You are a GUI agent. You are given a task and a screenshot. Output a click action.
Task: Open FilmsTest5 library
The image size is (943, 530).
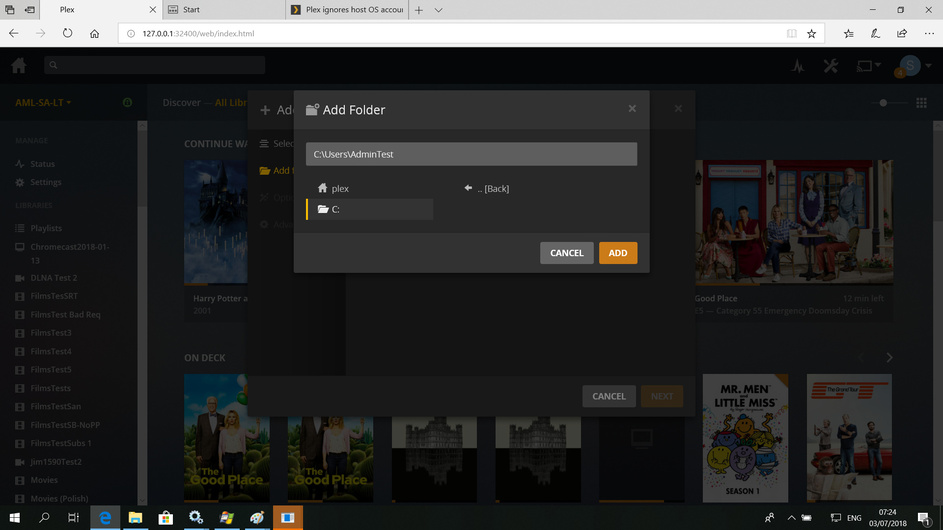[x=51, y=369]
